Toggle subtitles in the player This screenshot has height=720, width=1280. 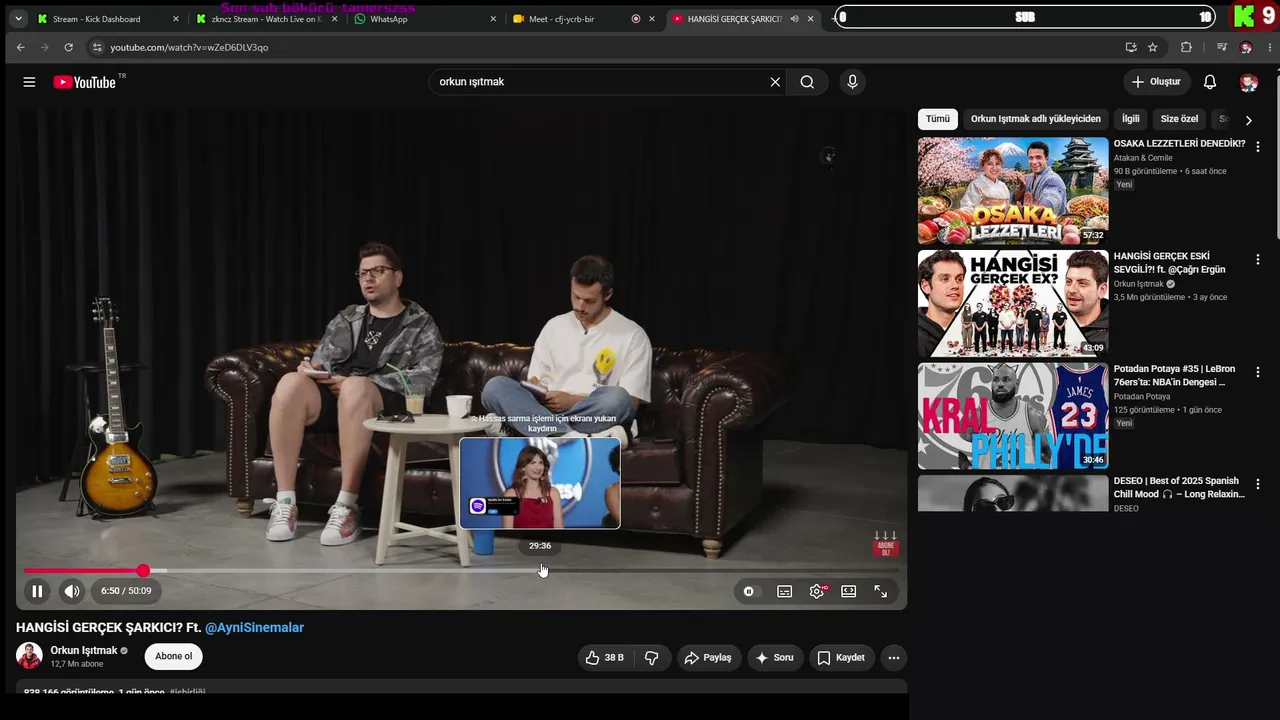(x=785, y=591)
